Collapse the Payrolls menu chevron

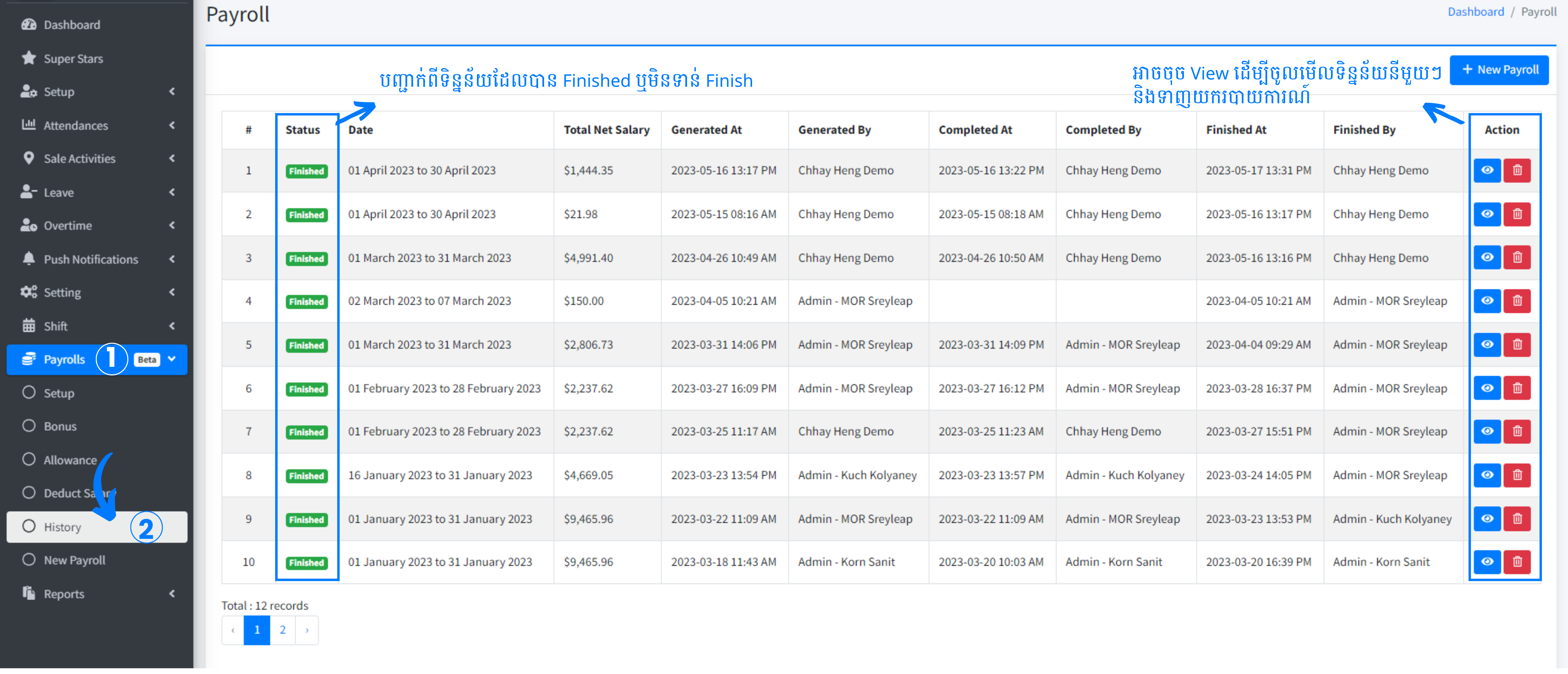(x=172, y=360)
